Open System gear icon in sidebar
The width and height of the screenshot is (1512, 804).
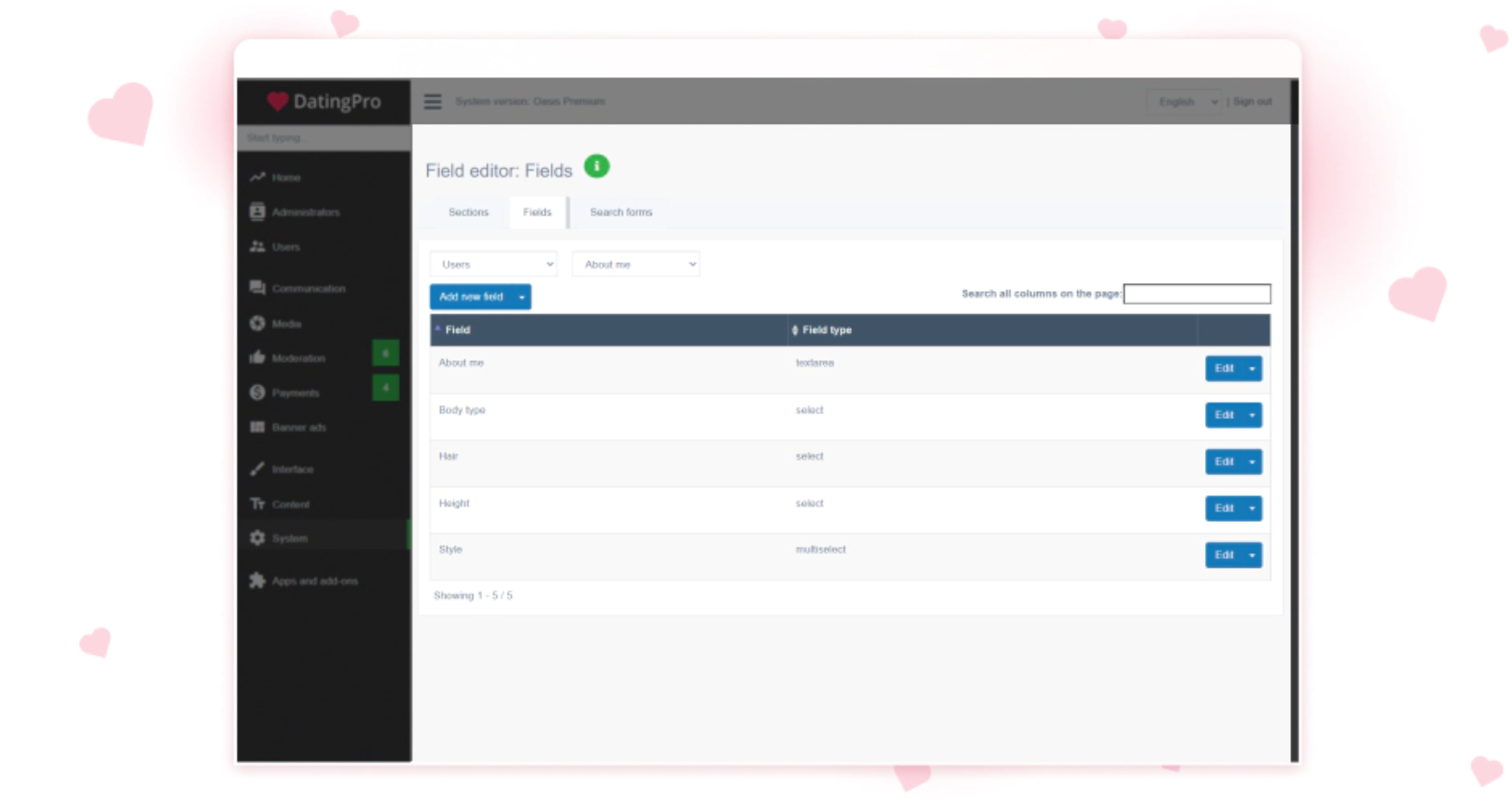pos(257,538)
